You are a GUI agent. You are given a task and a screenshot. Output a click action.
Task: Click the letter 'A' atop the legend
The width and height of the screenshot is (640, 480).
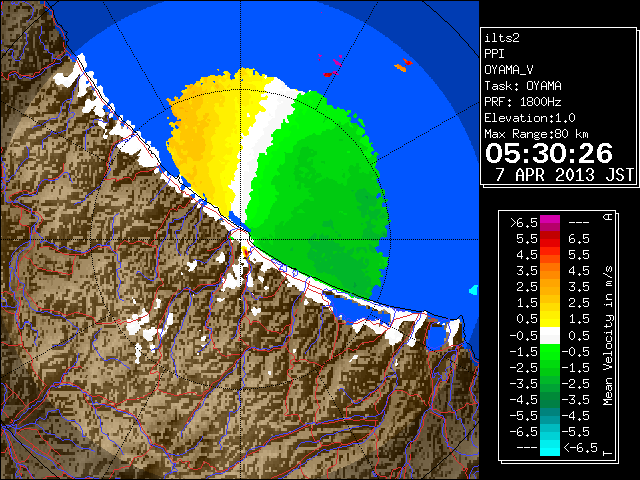tap(608, 216)
